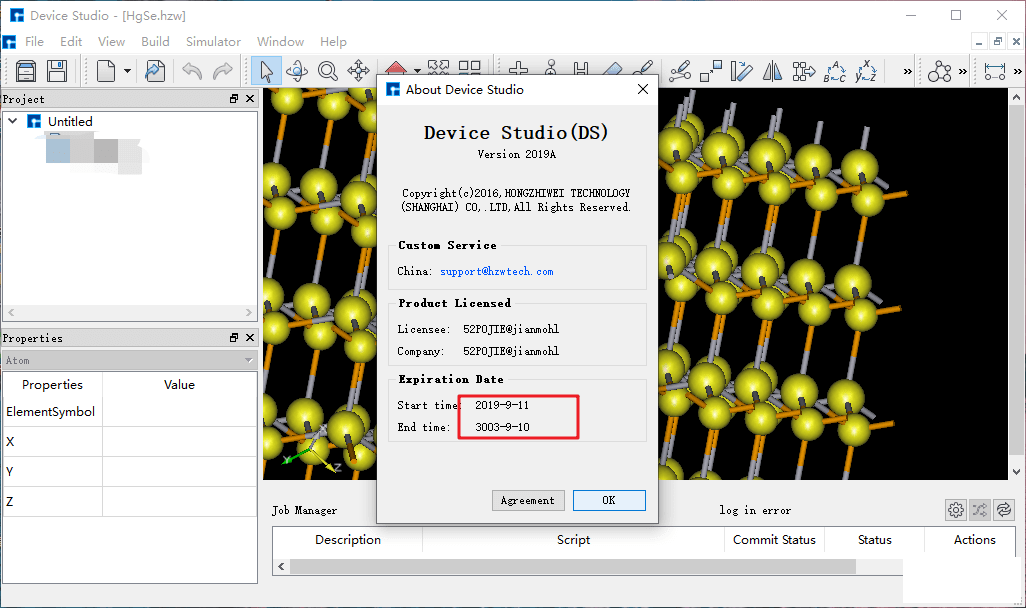The height and width of the screenshot is (608, 1026).
Task: Click the Save floppy disk icon
Action: [57, 71]
